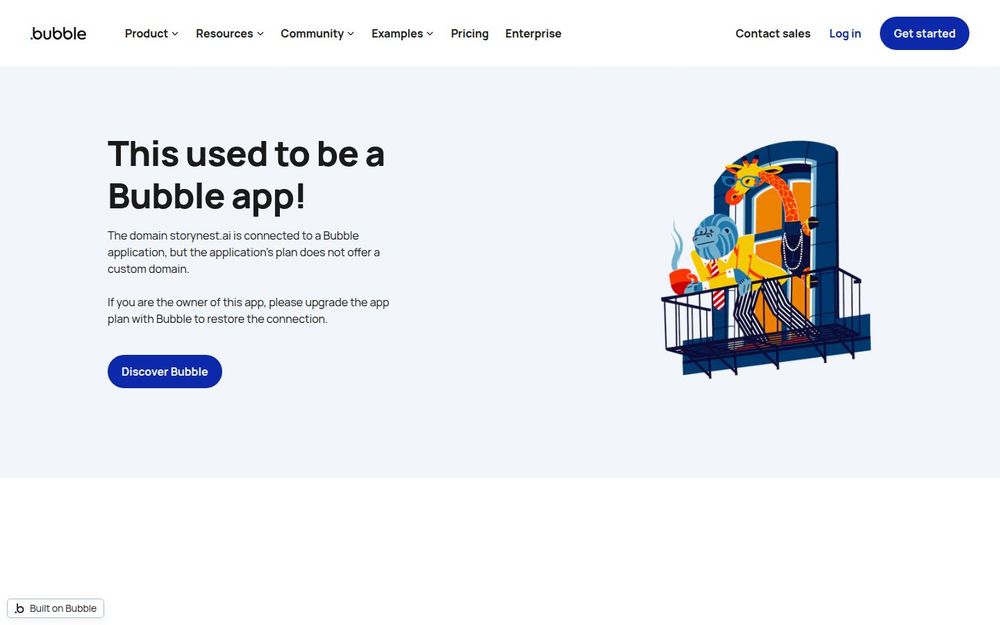Expand the Resources dropdown chevron
Image resolution: width=1000 pixels, height=625 pixels.
260,34
